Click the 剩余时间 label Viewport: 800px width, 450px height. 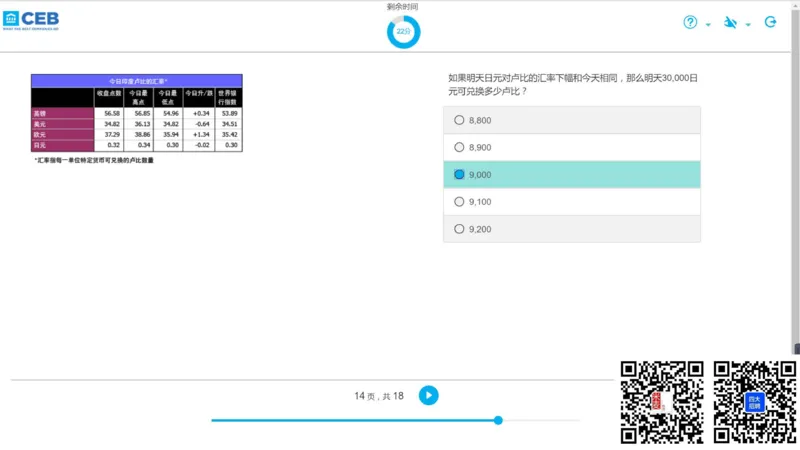click(x=403, y=7)
